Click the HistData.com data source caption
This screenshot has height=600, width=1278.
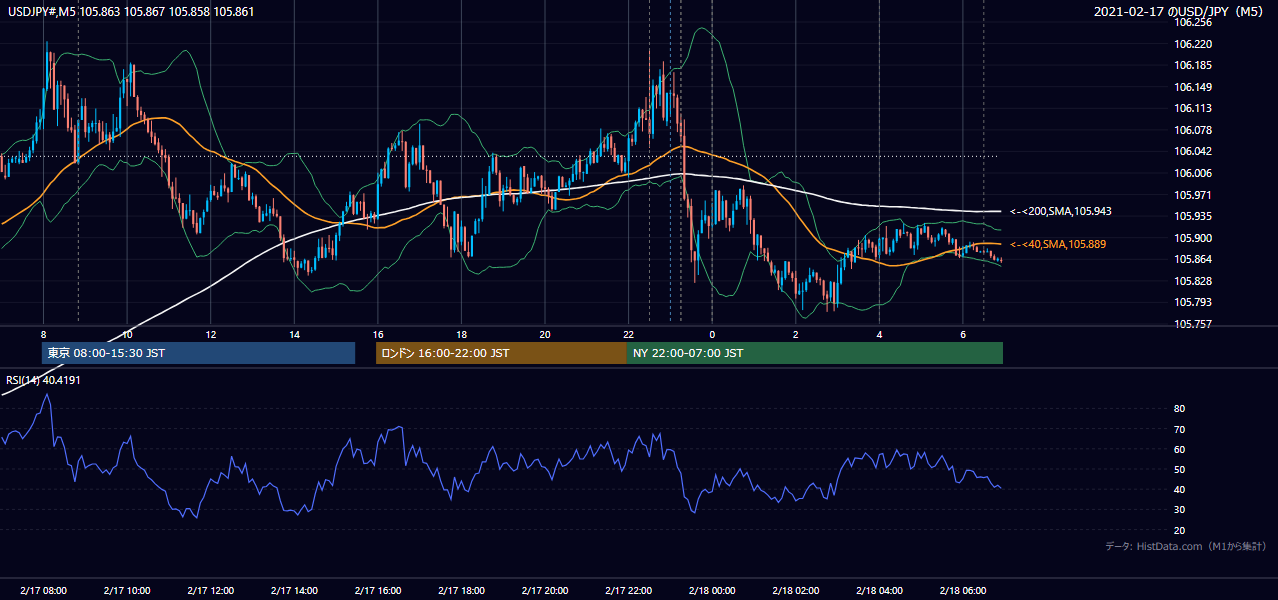click(x=1186, y=546)
